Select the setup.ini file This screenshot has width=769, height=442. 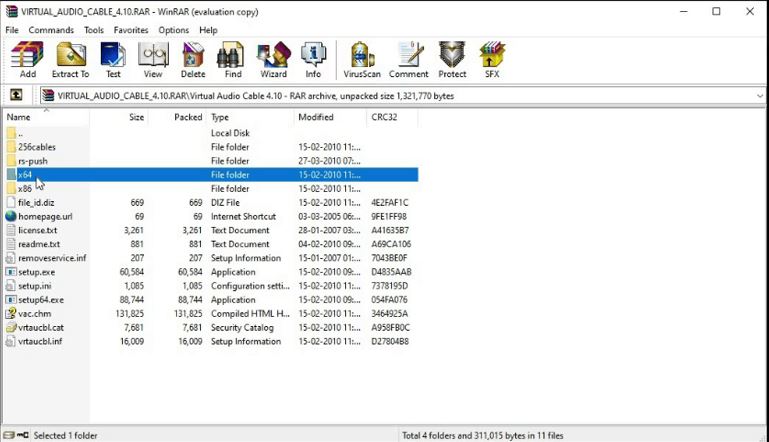click(34, 286)
